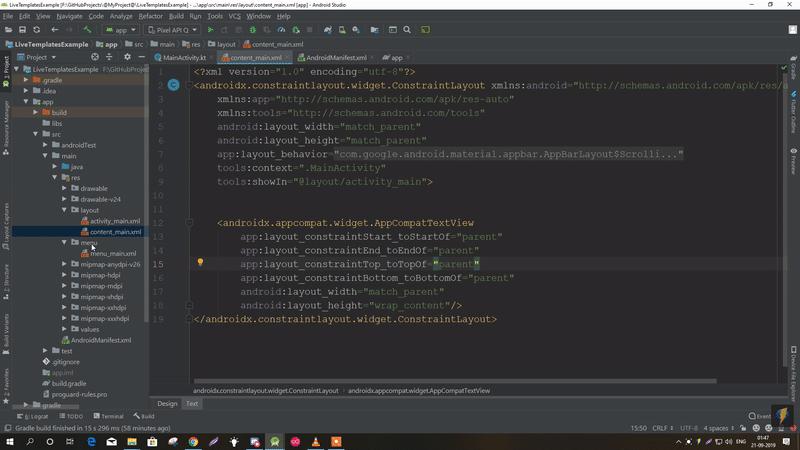Click the yellow lightbulb on line 15
Screen dimensions: 800x450
pos(201,262)
